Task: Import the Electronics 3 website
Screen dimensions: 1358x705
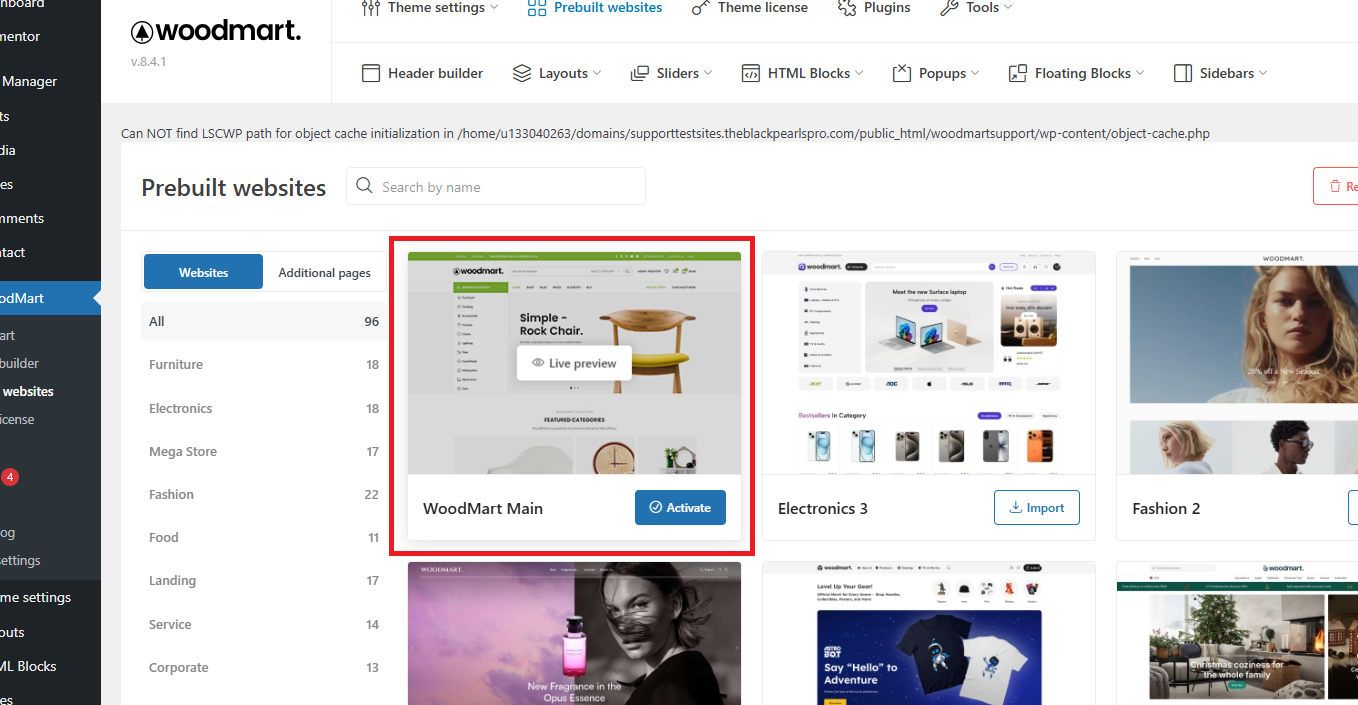Action: 1036,508
